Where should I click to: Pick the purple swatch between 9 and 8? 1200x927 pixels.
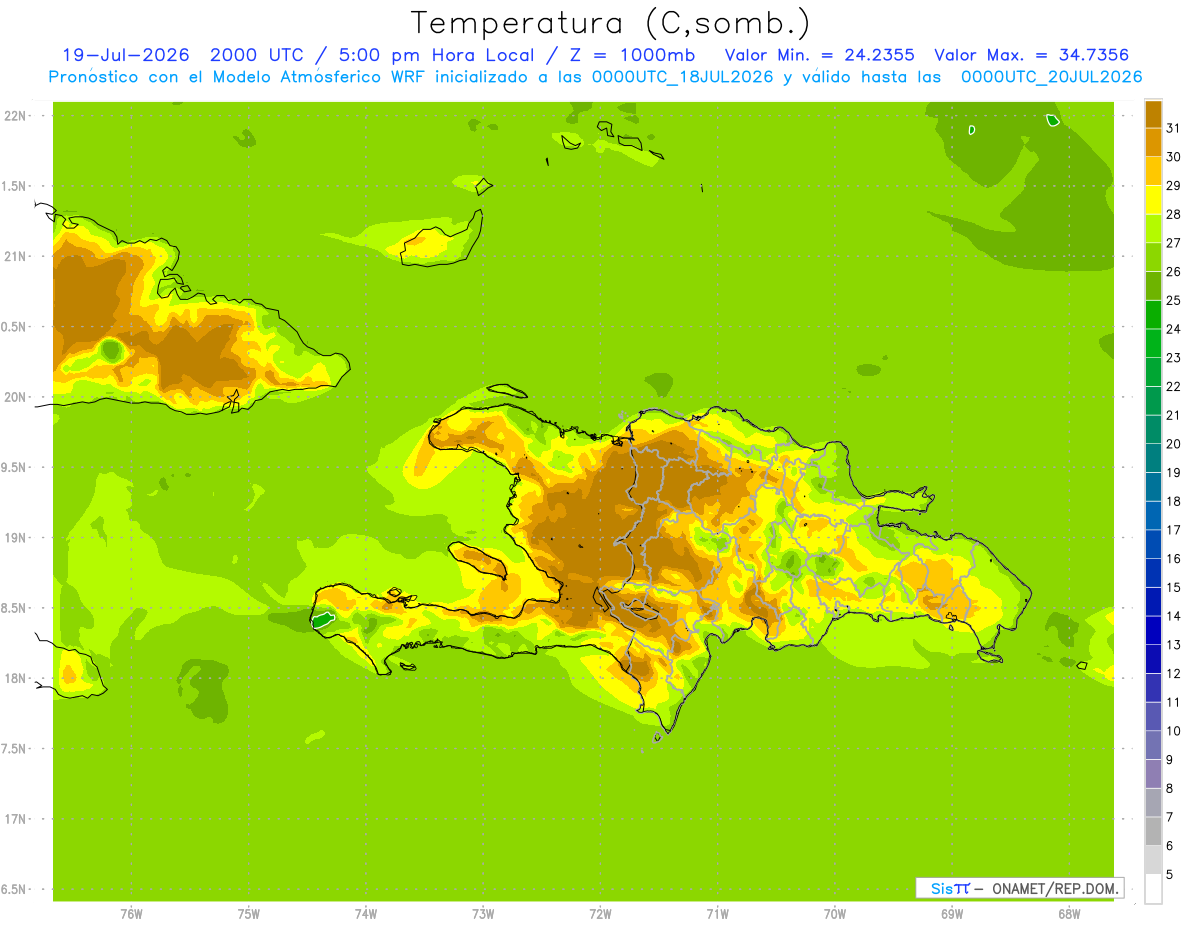point(1153,774)
